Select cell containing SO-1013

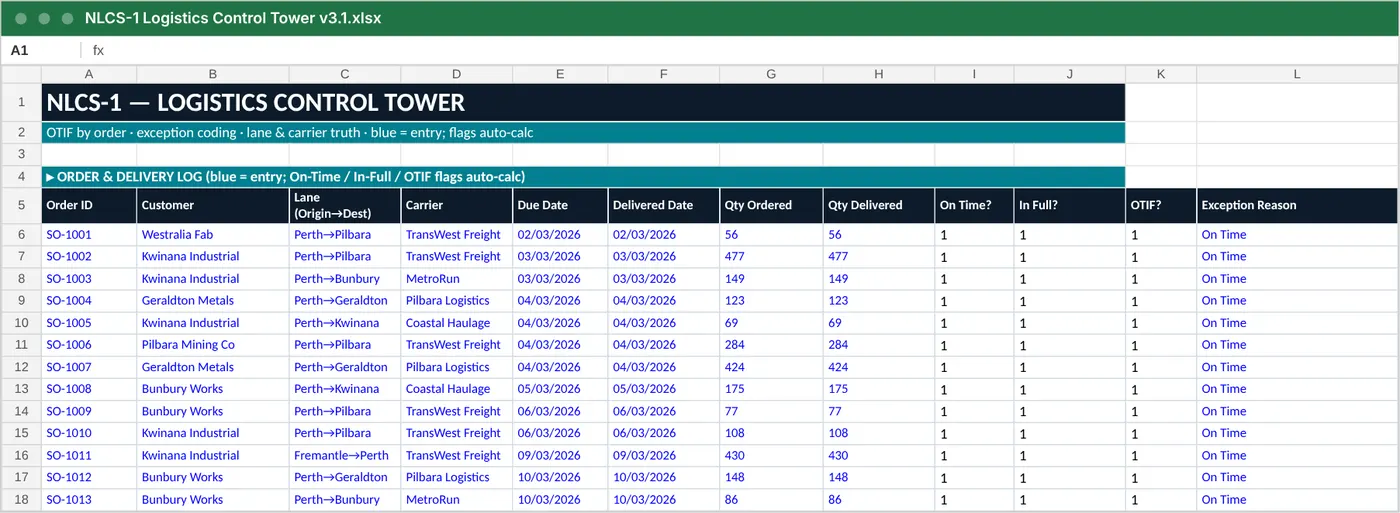point(89,499)
